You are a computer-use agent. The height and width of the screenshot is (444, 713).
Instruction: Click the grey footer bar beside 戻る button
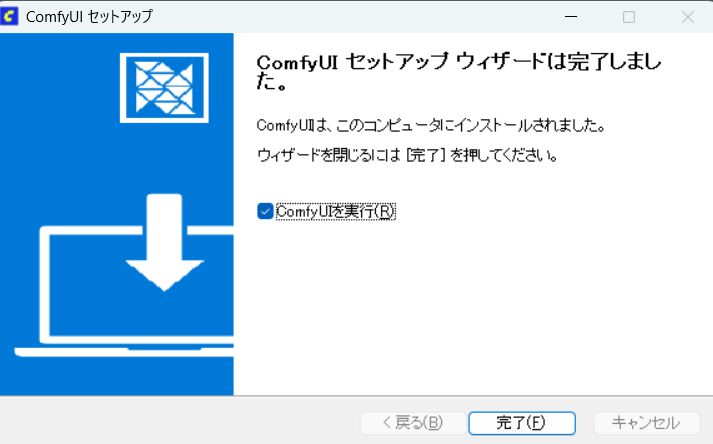coord(182,421)
